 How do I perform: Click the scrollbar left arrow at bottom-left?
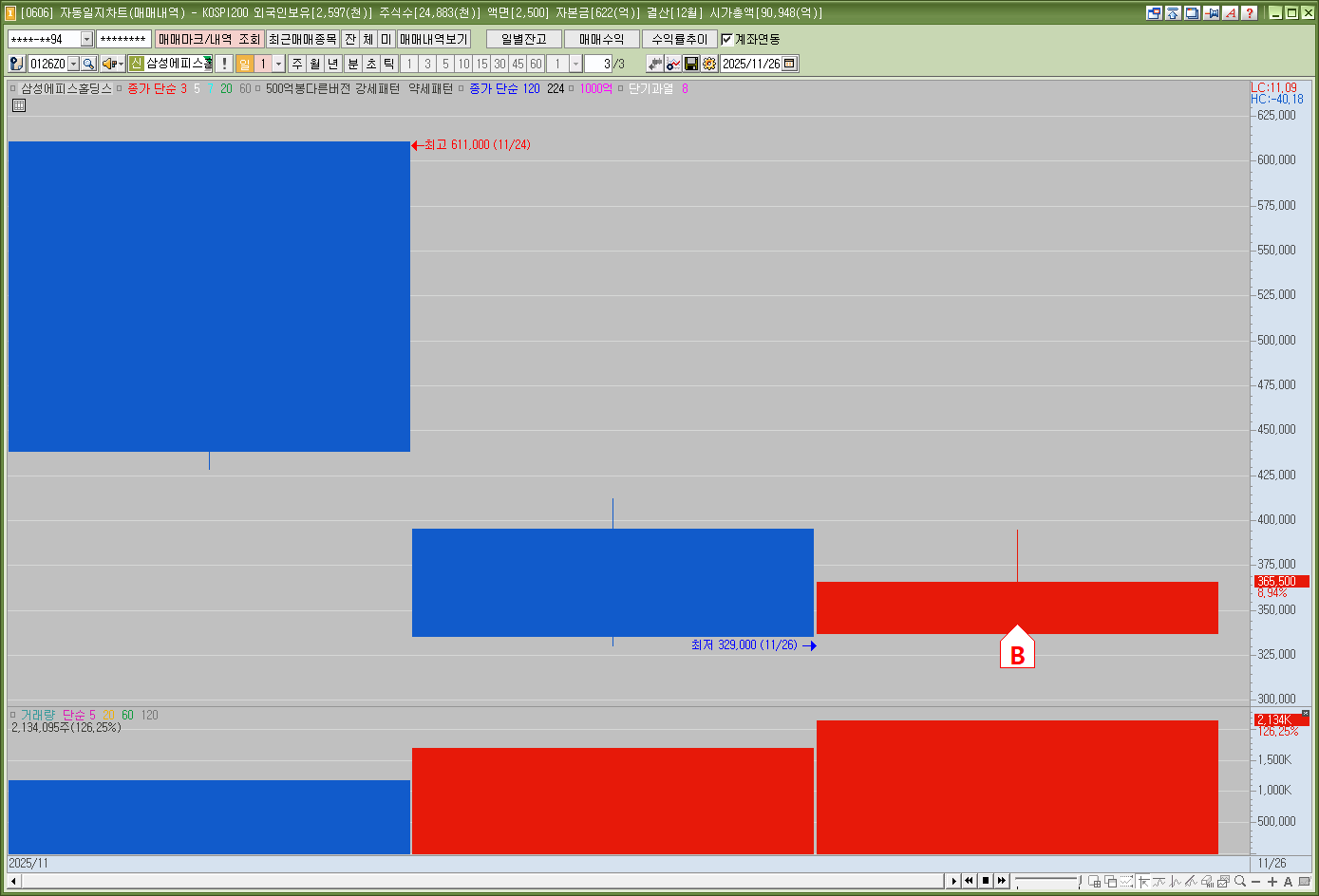click(x=13, y=881)
